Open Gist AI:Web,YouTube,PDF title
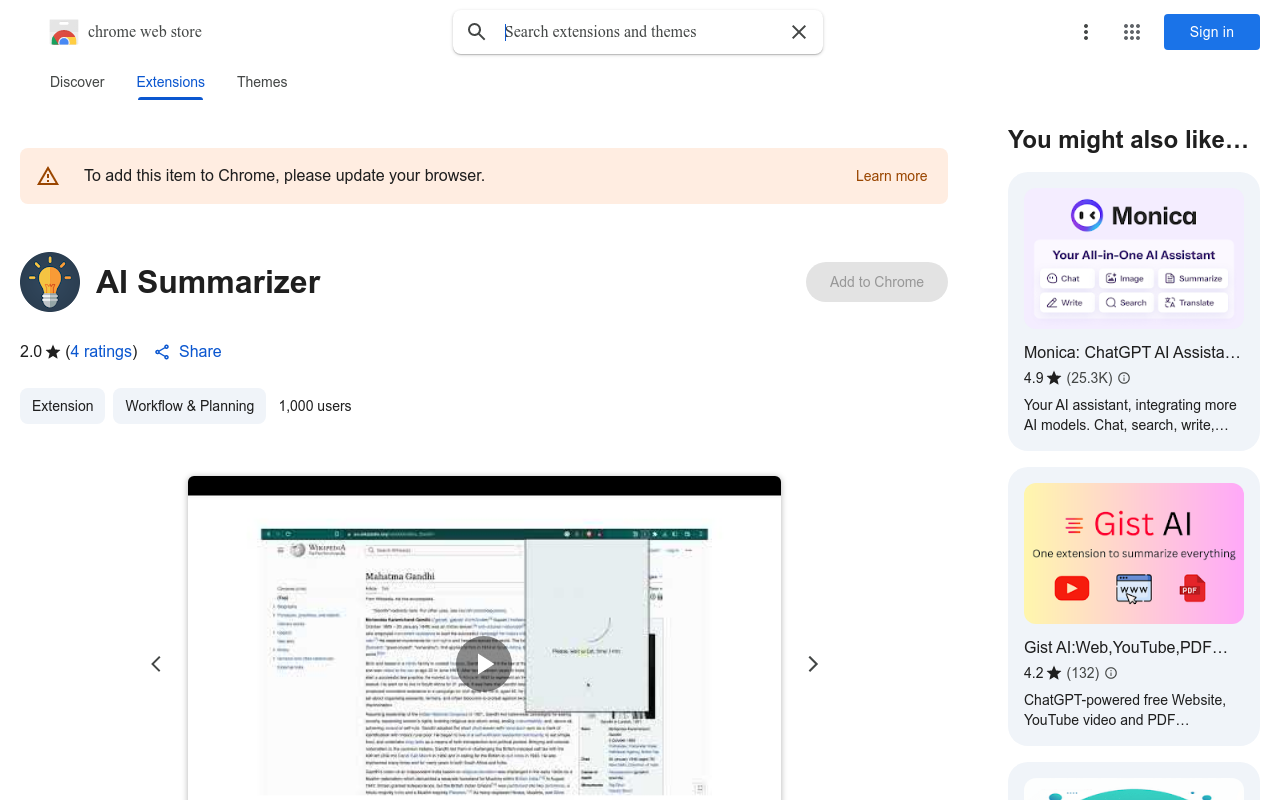This screenshot has width=1280, height=800. click(x=1126, y=647)
